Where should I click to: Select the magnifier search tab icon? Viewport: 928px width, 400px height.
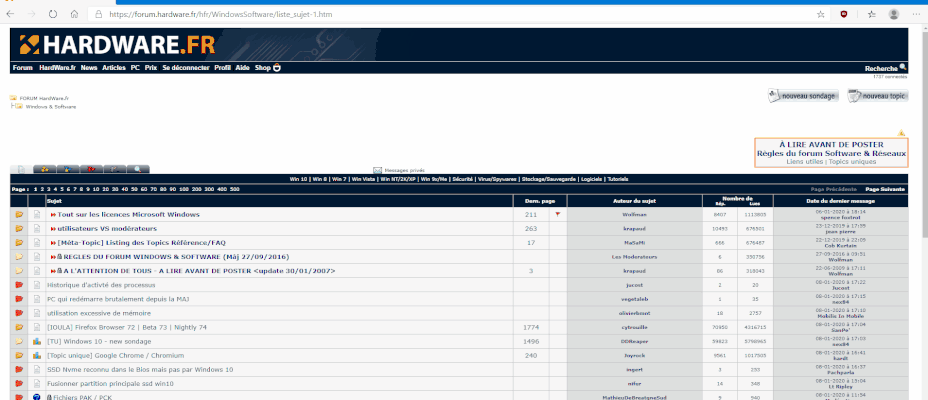click(138, 169)
